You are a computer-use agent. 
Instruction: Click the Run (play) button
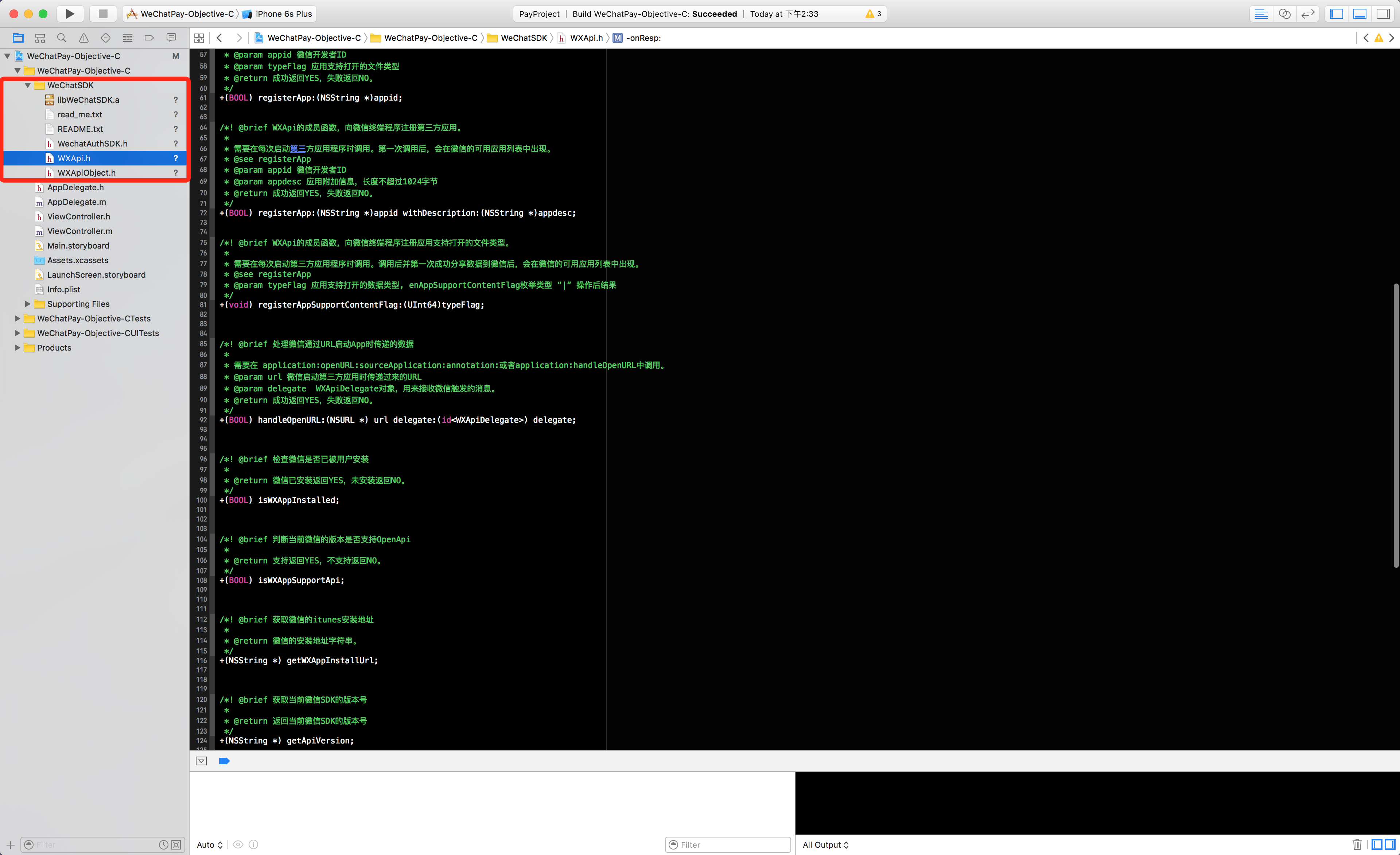(69, 13)
